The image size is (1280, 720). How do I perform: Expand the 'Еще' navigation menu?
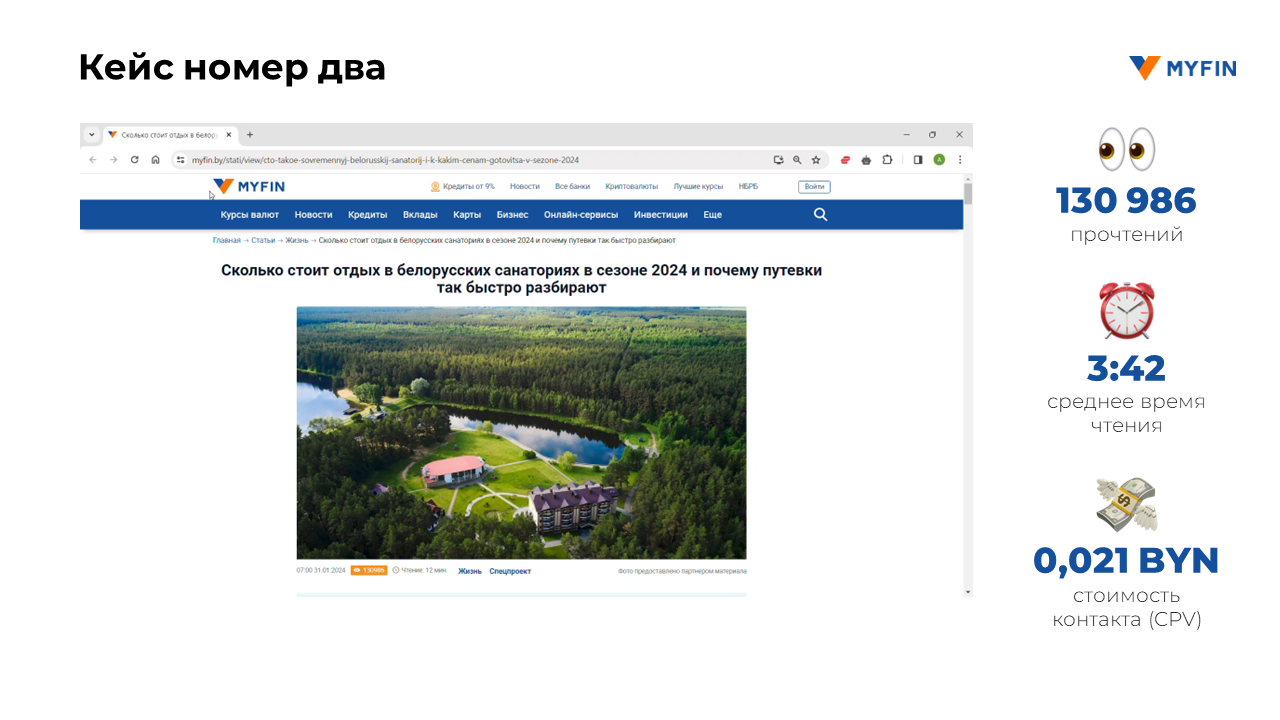(712, 215)
